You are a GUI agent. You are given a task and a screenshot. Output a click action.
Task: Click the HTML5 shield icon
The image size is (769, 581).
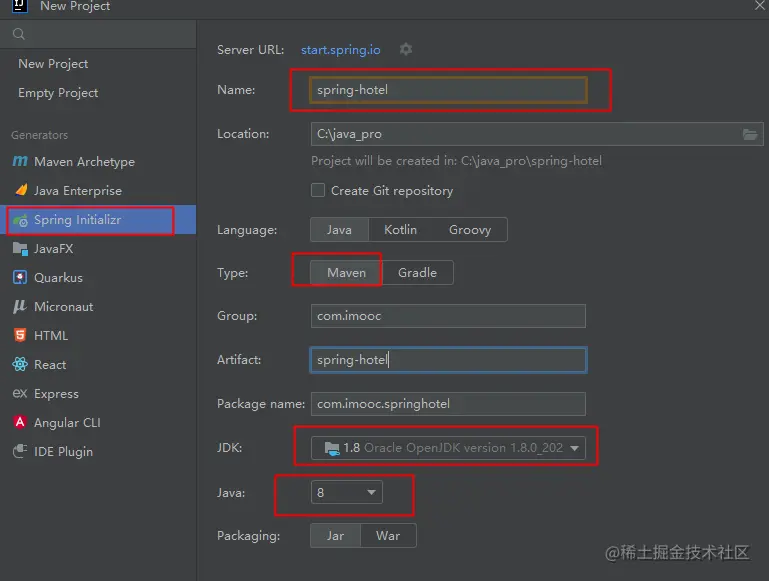tap(20, 335)
